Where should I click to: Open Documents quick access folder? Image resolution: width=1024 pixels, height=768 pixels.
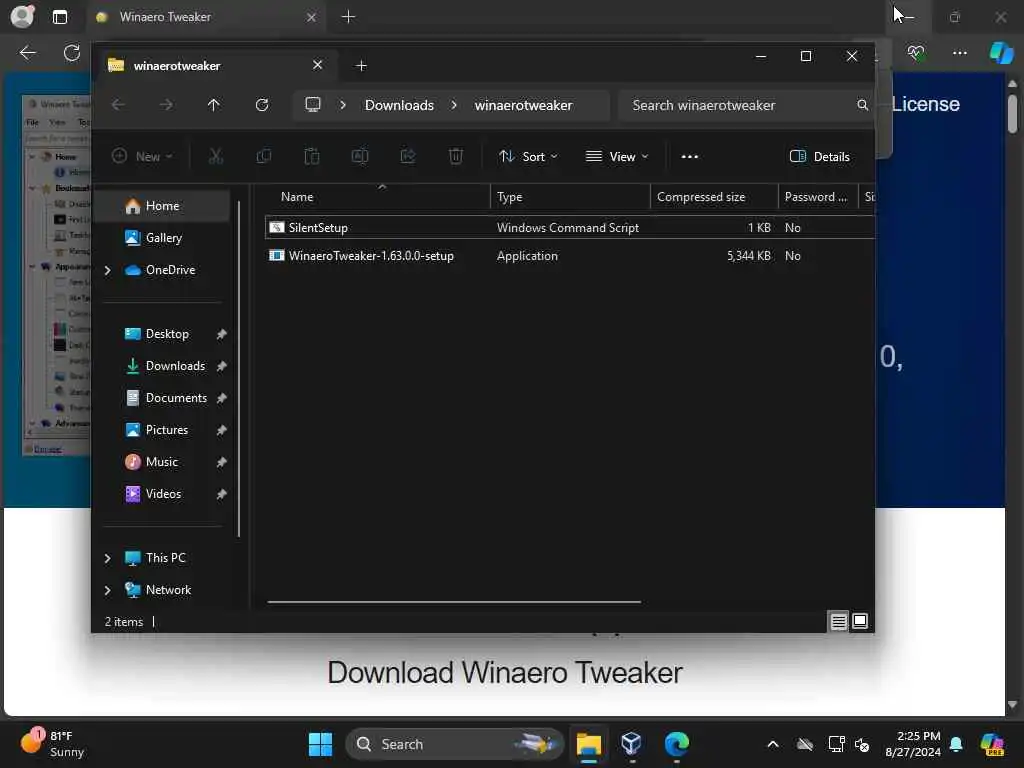click(x=176, y=398)
